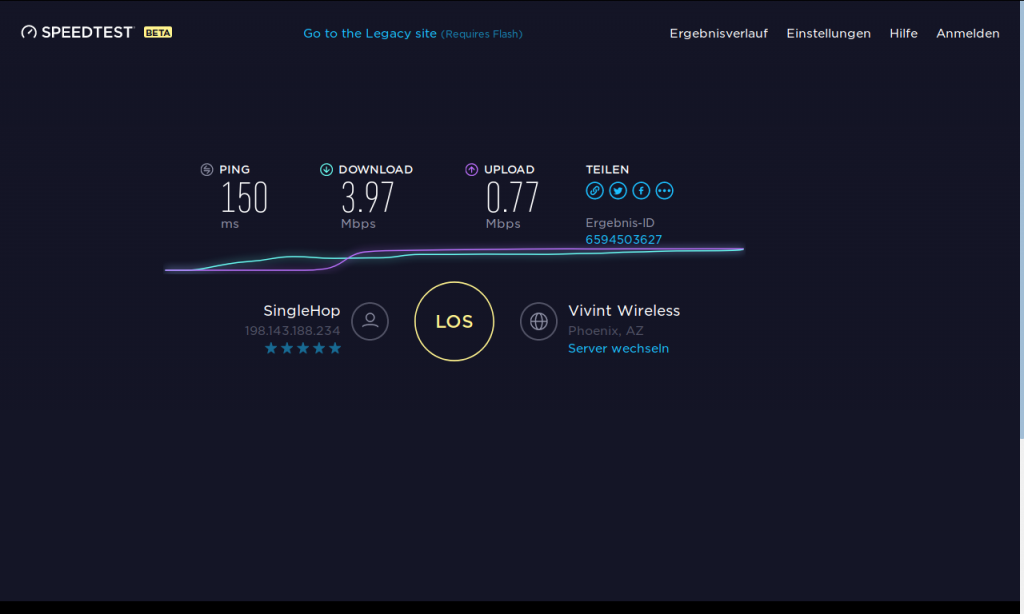Image resolution: width=1024 pixels, height=614 pixels.
Task: Open Go to the Legacy site link
Action: pos(413,33)
